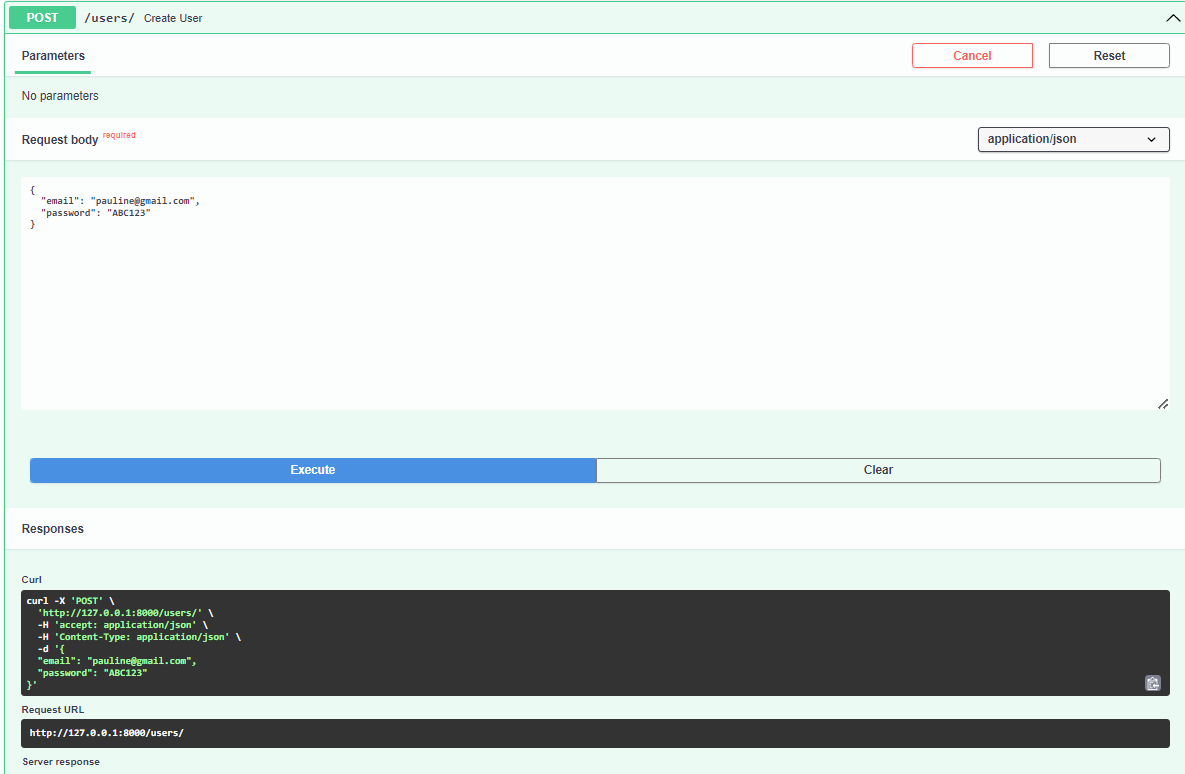Copy the curl command using the copy icon
Image resolution: width=1185 pixels, height=774 pixels.
pos(1152,683)
